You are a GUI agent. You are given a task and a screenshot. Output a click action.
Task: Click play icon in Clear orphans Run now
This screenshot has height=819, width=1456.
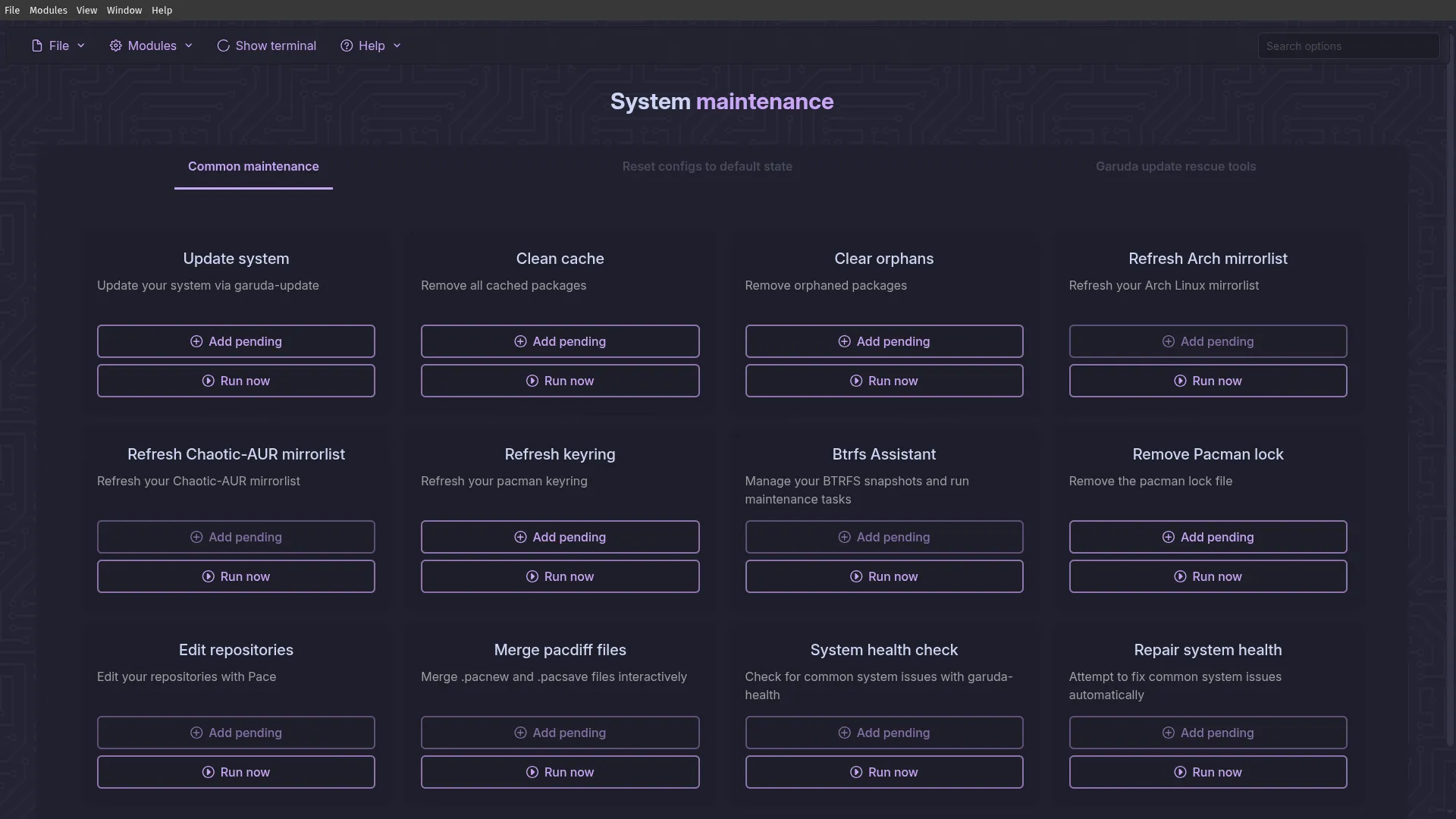click(856, 381)
